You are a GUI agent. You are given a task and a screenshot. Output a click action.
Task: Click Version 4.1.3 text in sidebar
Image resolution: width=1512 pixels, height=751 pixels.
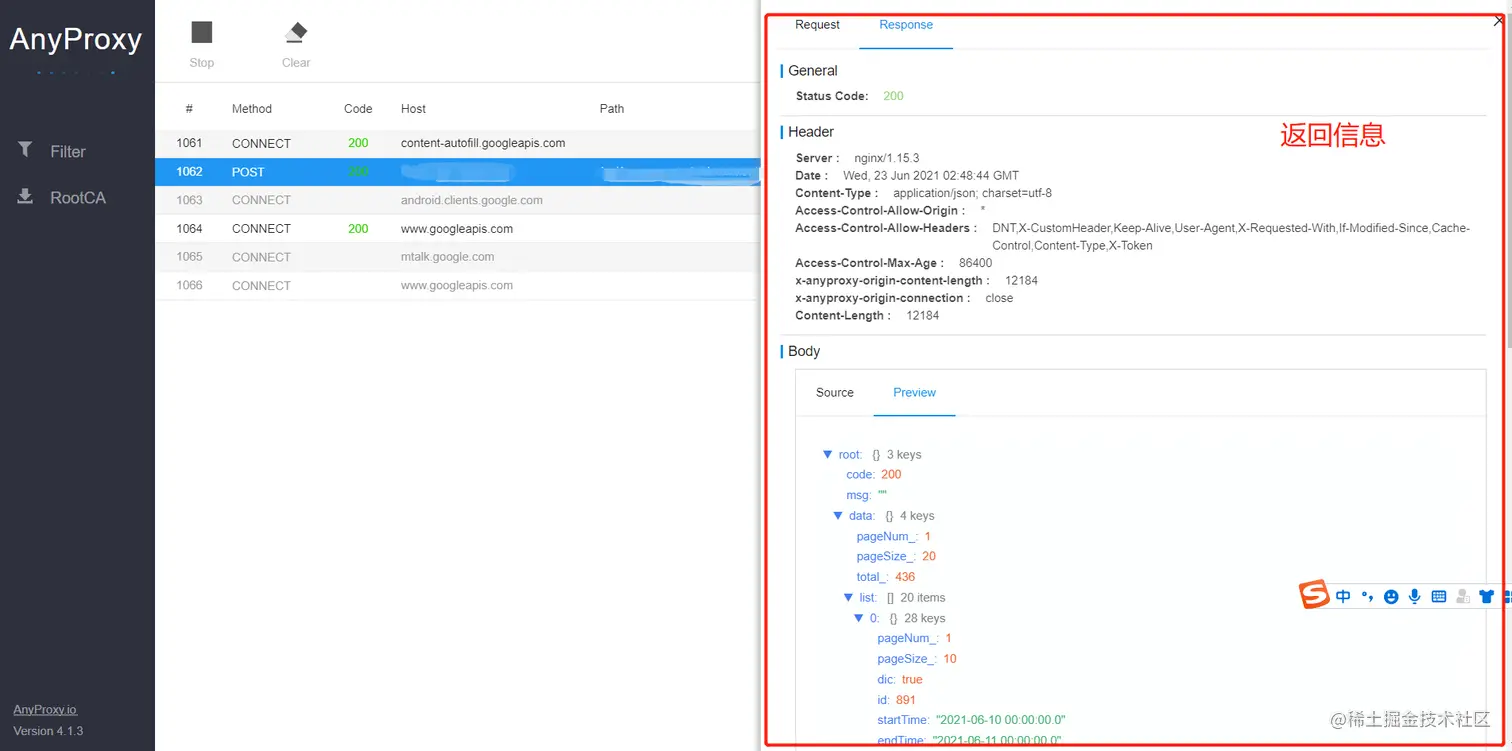48,731
